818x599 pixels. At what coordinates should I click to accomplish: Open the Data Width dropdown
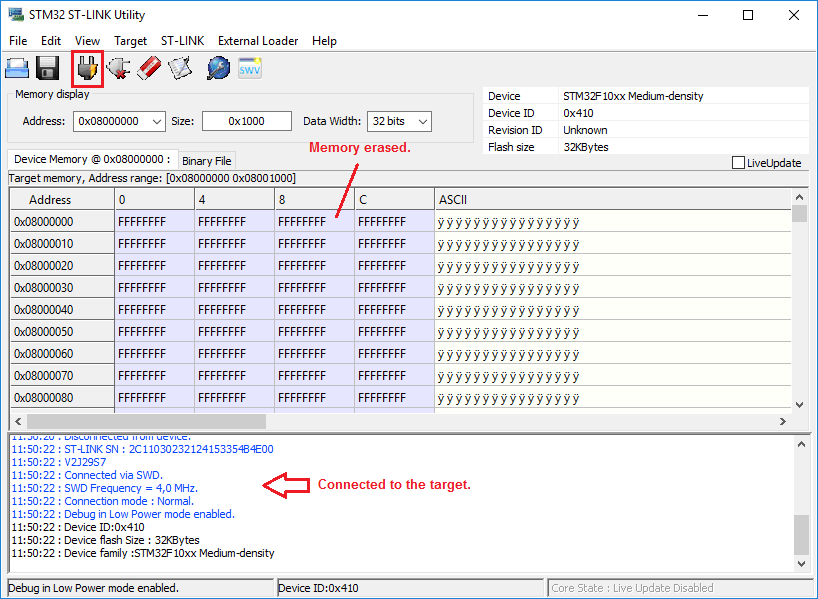click(422, 121)
